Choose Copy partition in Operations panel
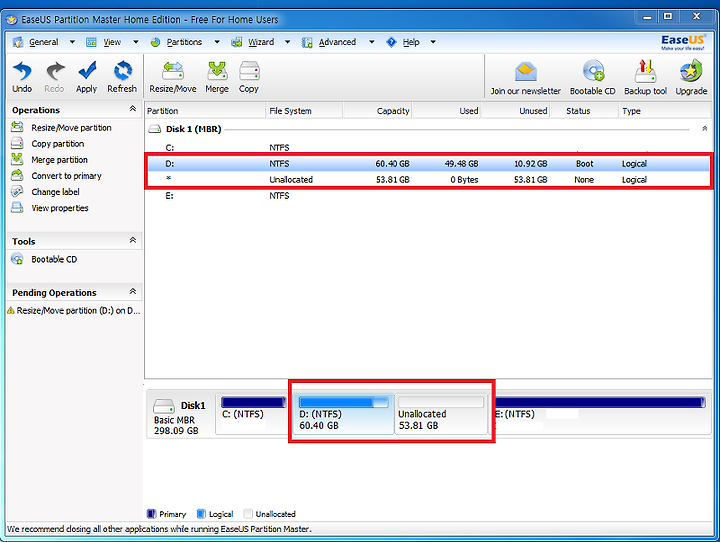This screenshot has width=720, height=542. 58,144
